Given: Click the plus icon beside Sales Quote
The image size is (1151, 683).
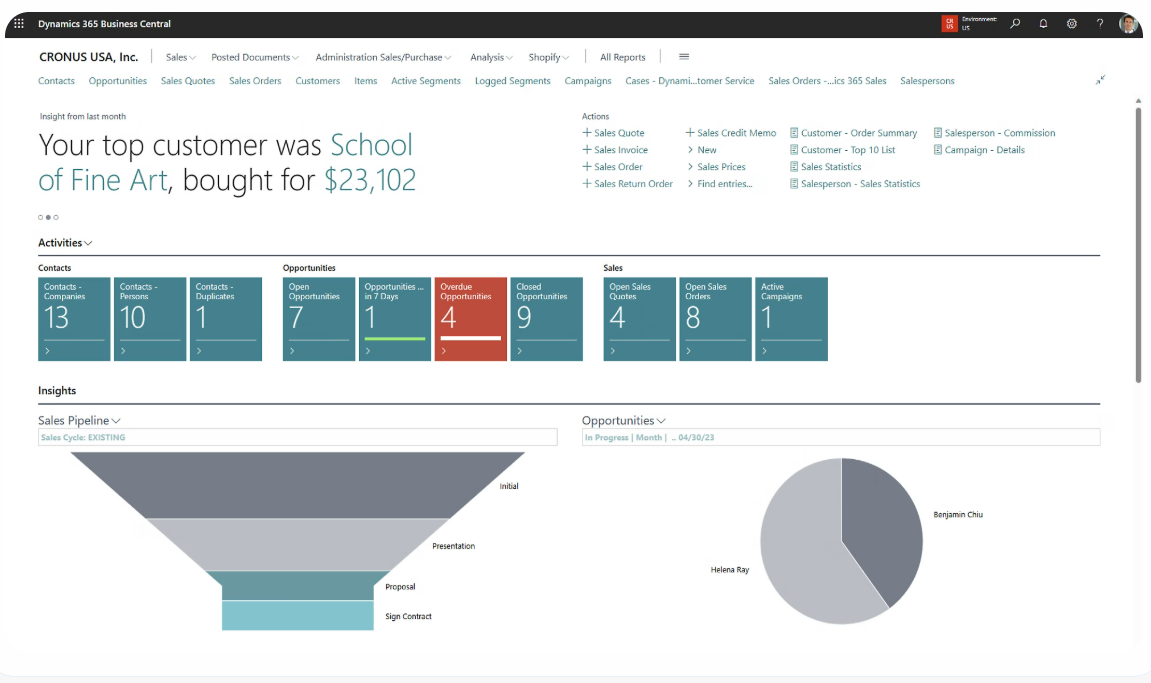Looking at the screenshot, I should click(x=587, y=133).
